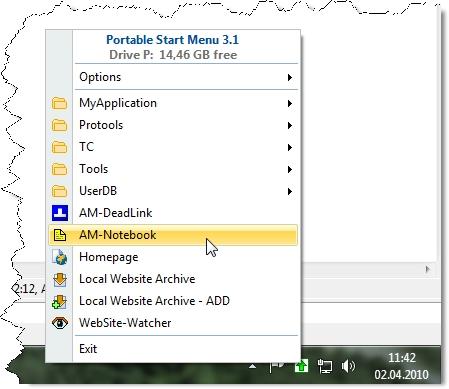Open the Tools menu entry

pyautogui.click(x=173, y=169)
